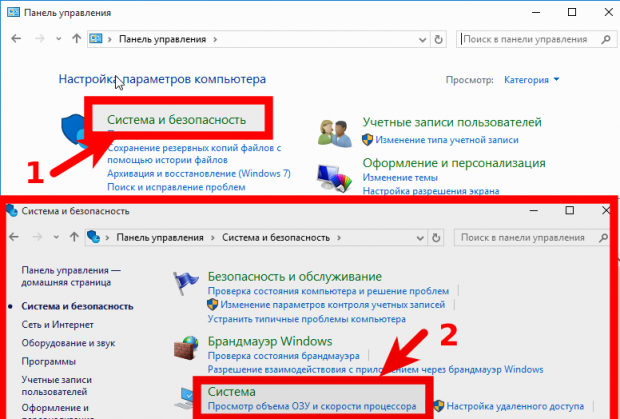Image resolution: width=620 pixels, height=419 pixels.
Task: Expand chevron after 'Система и безопасность' breadcrumb
Action: pos(339,238)
